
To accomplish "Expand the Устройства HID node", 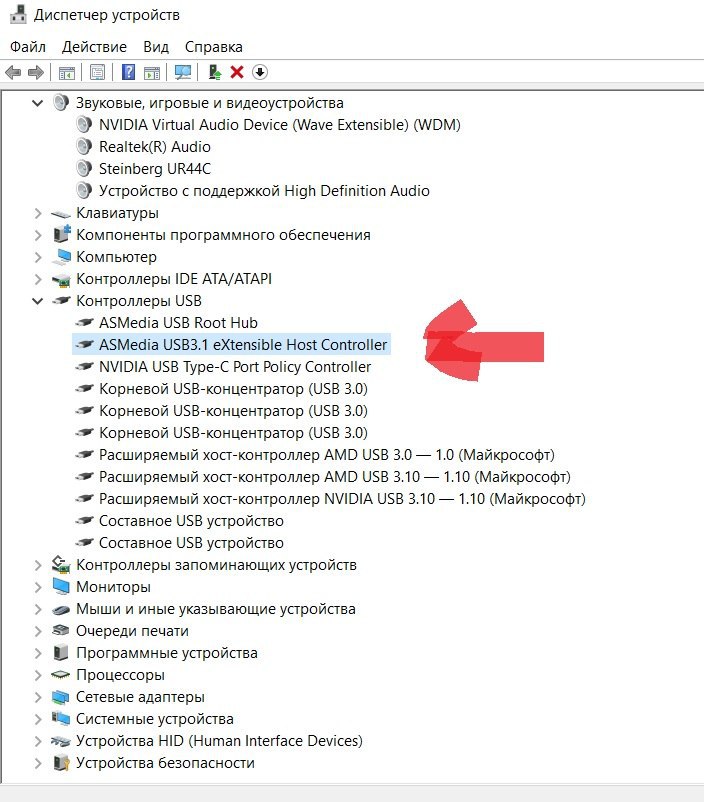I will (37, 741).
